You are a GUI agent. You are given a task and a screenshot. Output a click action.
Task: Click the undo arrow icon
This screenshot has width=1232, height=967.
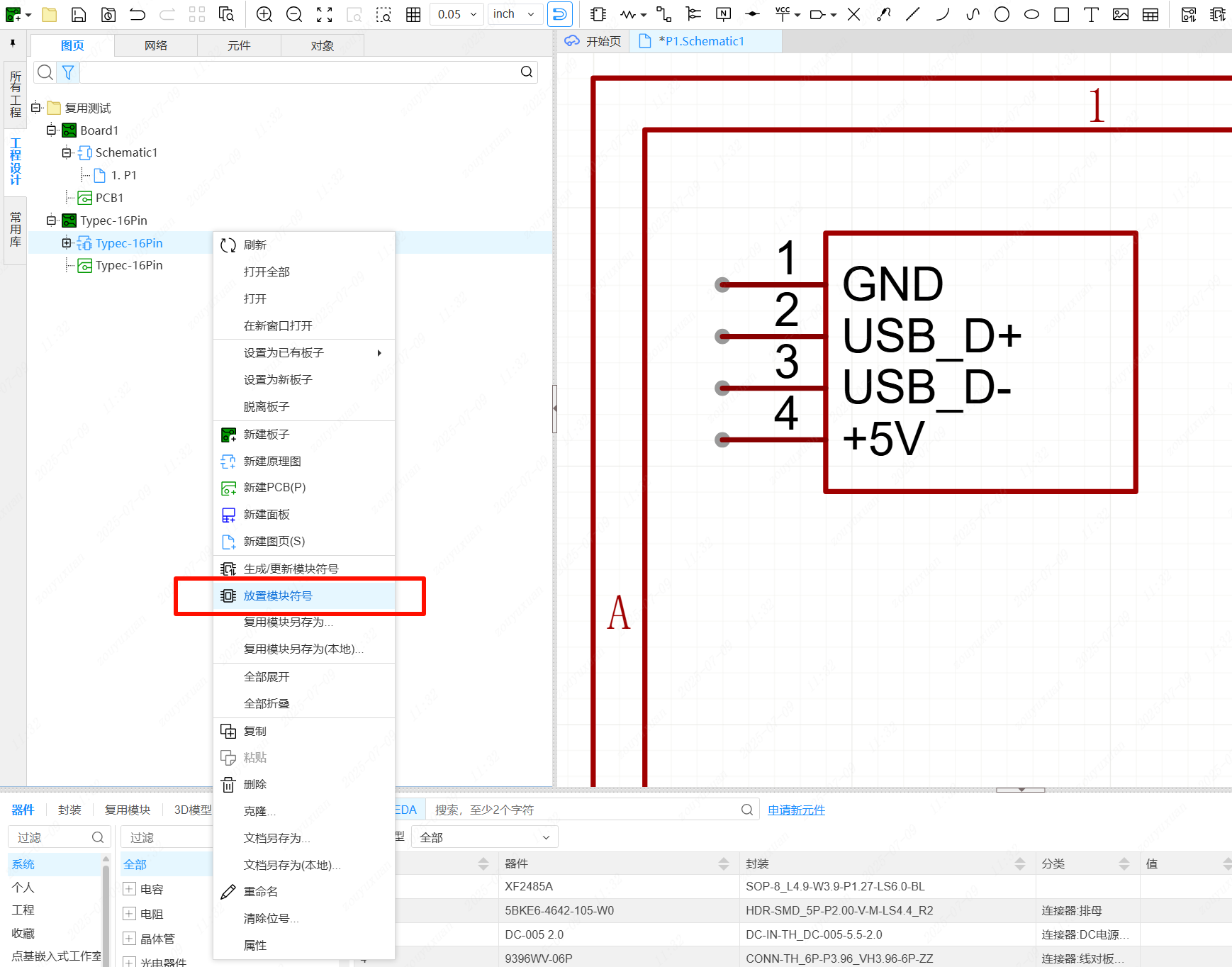click(138, 14)
